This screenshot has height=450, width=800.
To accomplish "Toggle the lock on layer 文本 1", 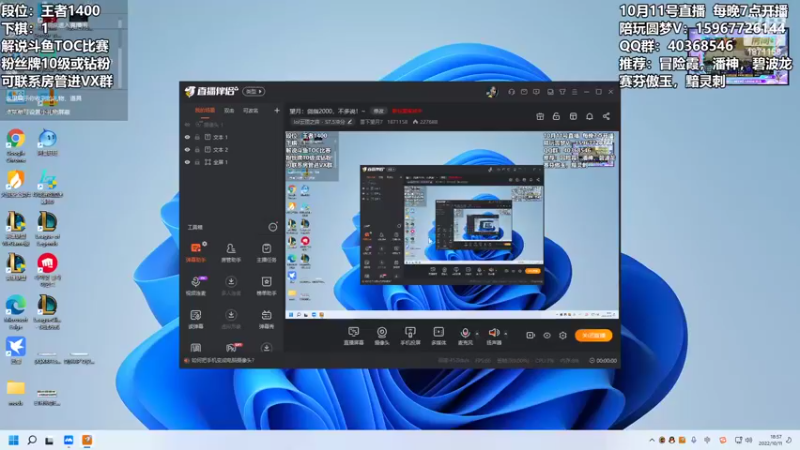I will click(197, 137).
